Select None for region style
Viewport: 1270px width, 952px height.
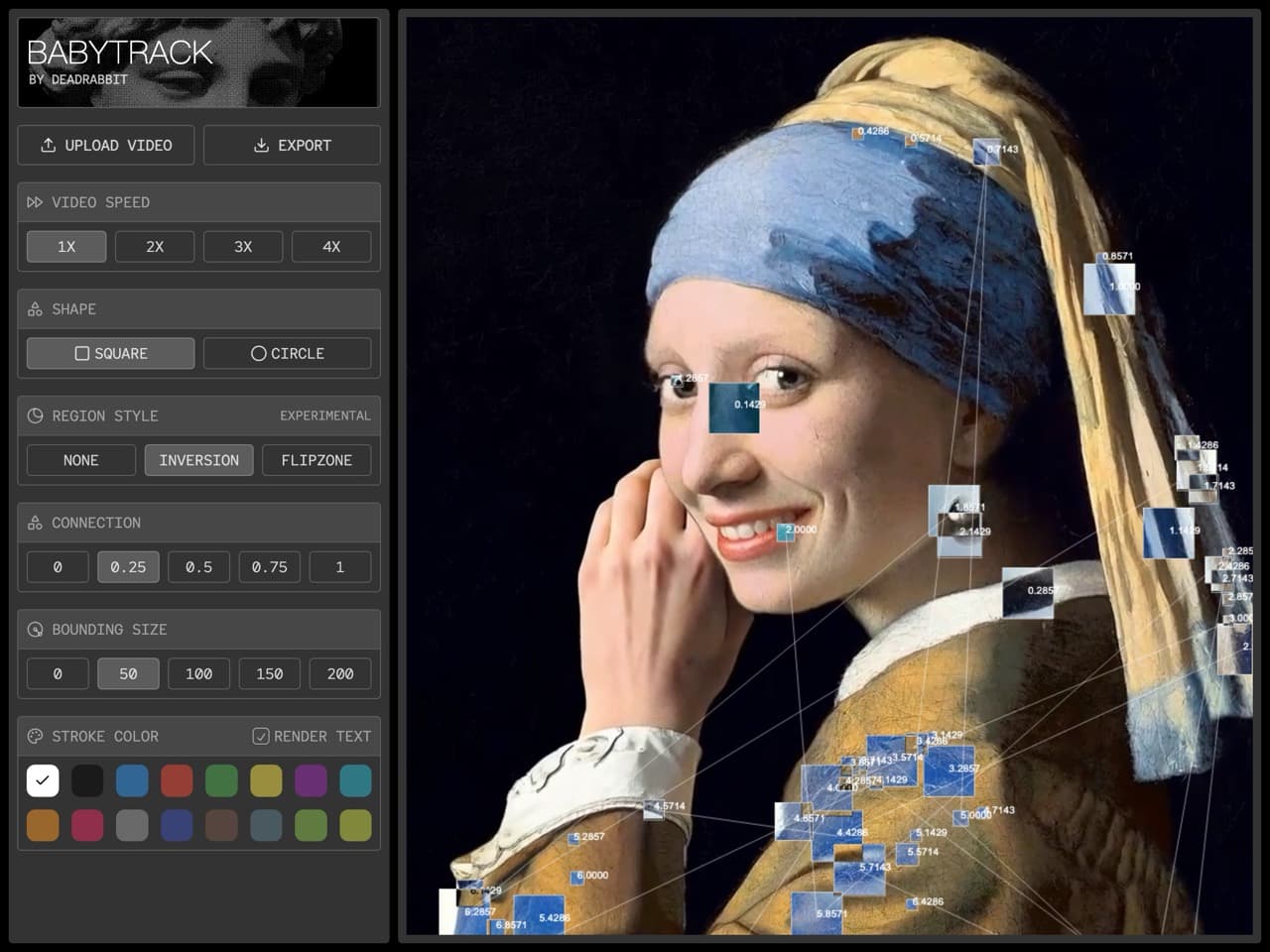[80, 460]
